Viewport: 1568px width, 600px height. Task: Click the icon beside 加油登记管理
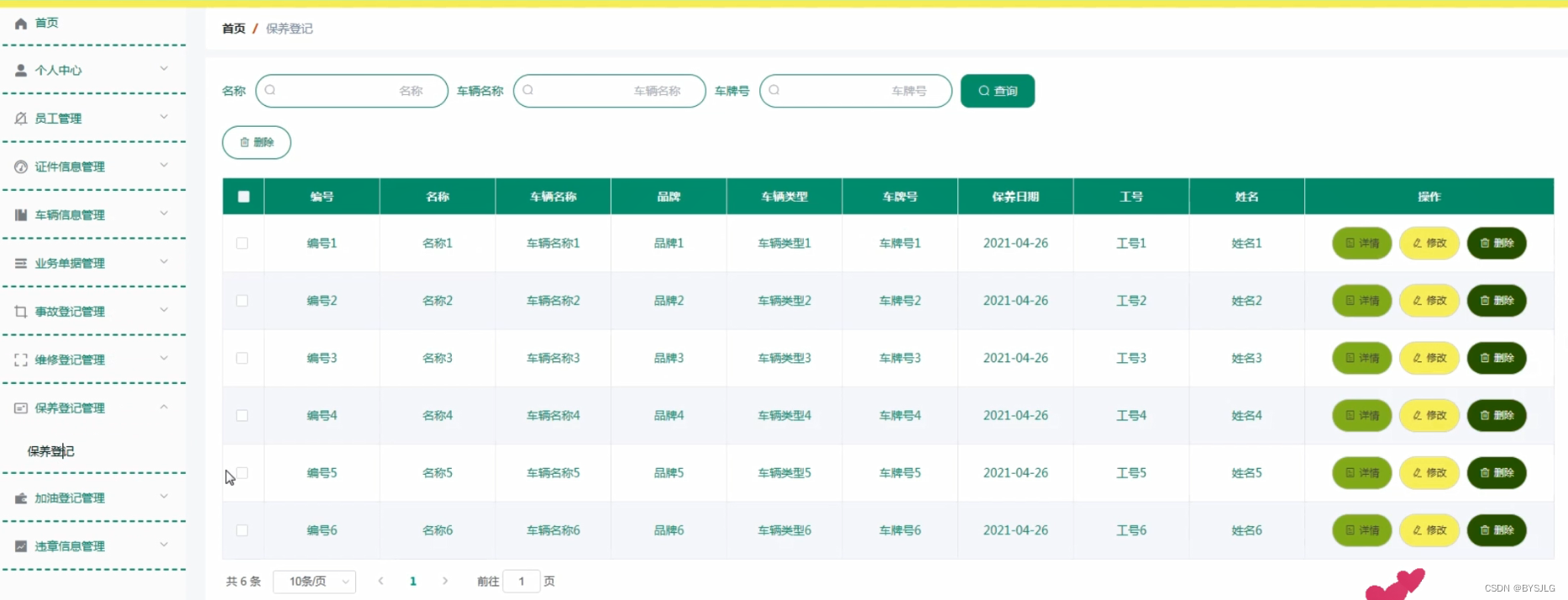click(x=21, y=498)
